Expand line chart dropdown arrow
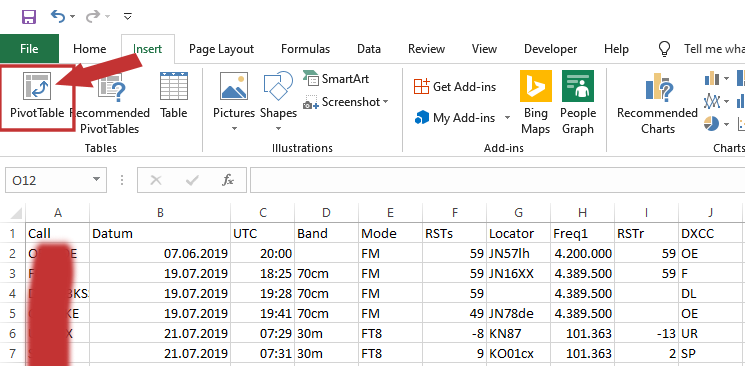 tap(726, 101)
